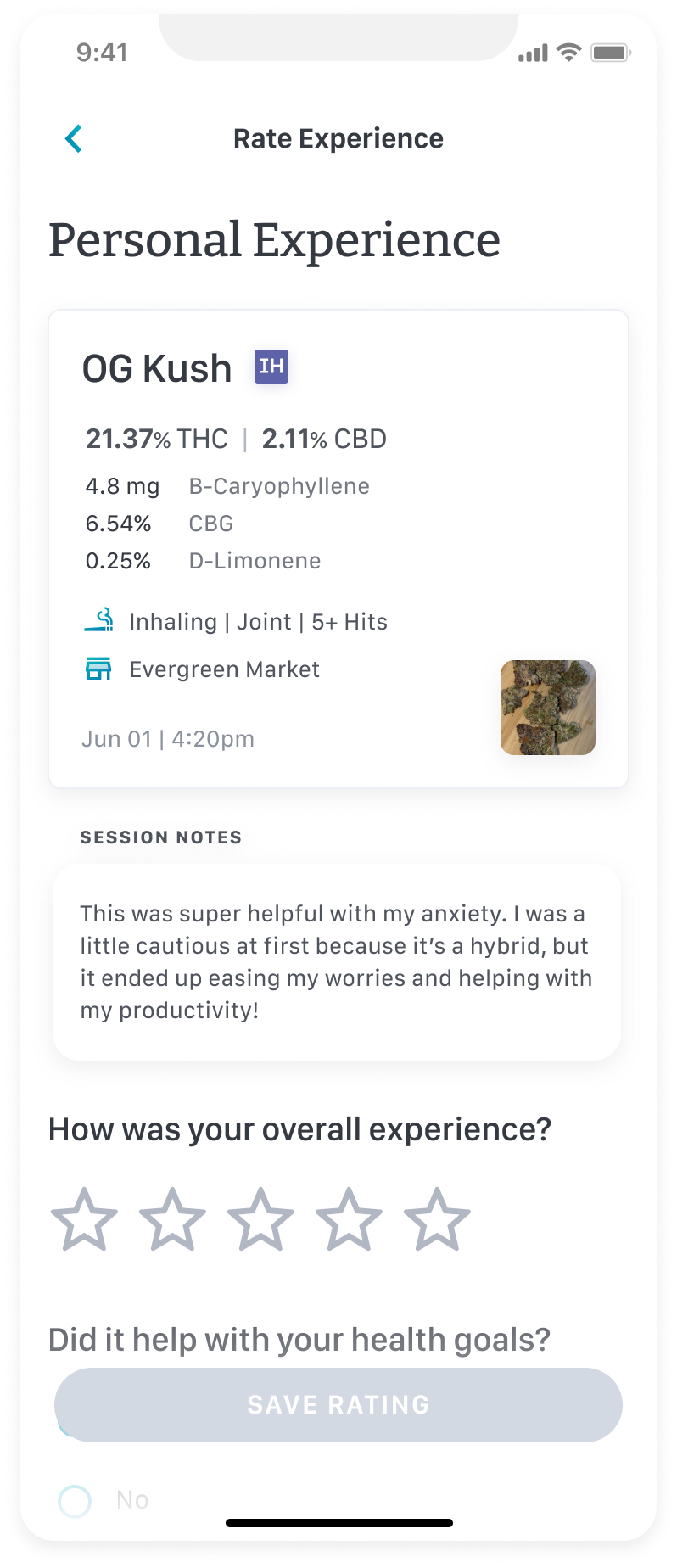Image resolution: width=677 pixels, height=1568 pixels.
Task: Click the Evergreen Market dispensary name
Action: pyautogui.click(x=225, y=669)
